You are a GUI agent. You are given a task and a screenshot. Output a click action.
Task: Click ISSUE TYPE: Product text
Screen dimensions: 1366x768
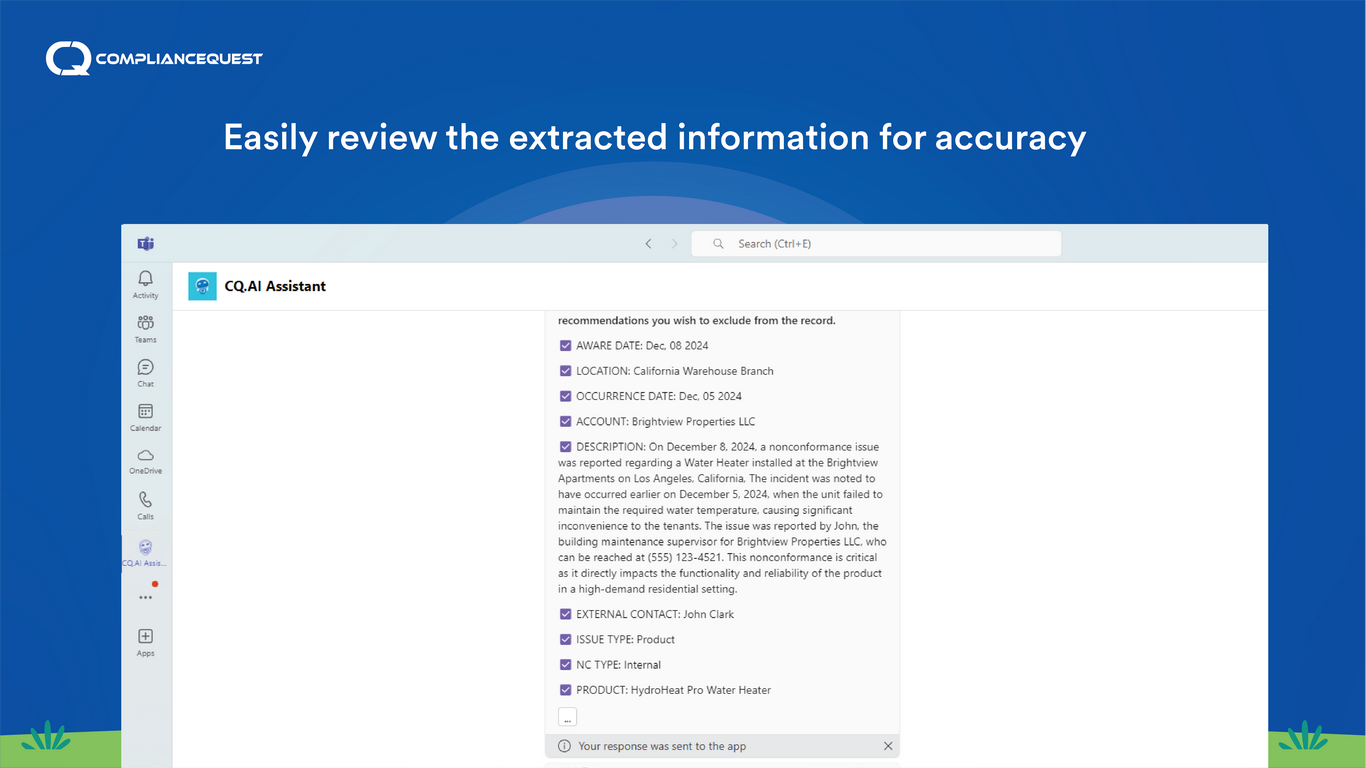click(626, 639)
